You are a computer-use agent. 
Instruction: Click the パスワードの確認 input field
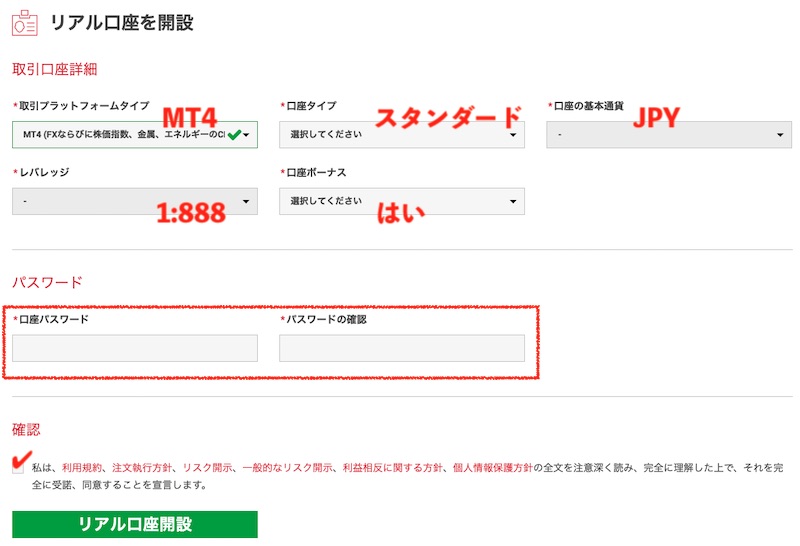[x=402, y=348]
